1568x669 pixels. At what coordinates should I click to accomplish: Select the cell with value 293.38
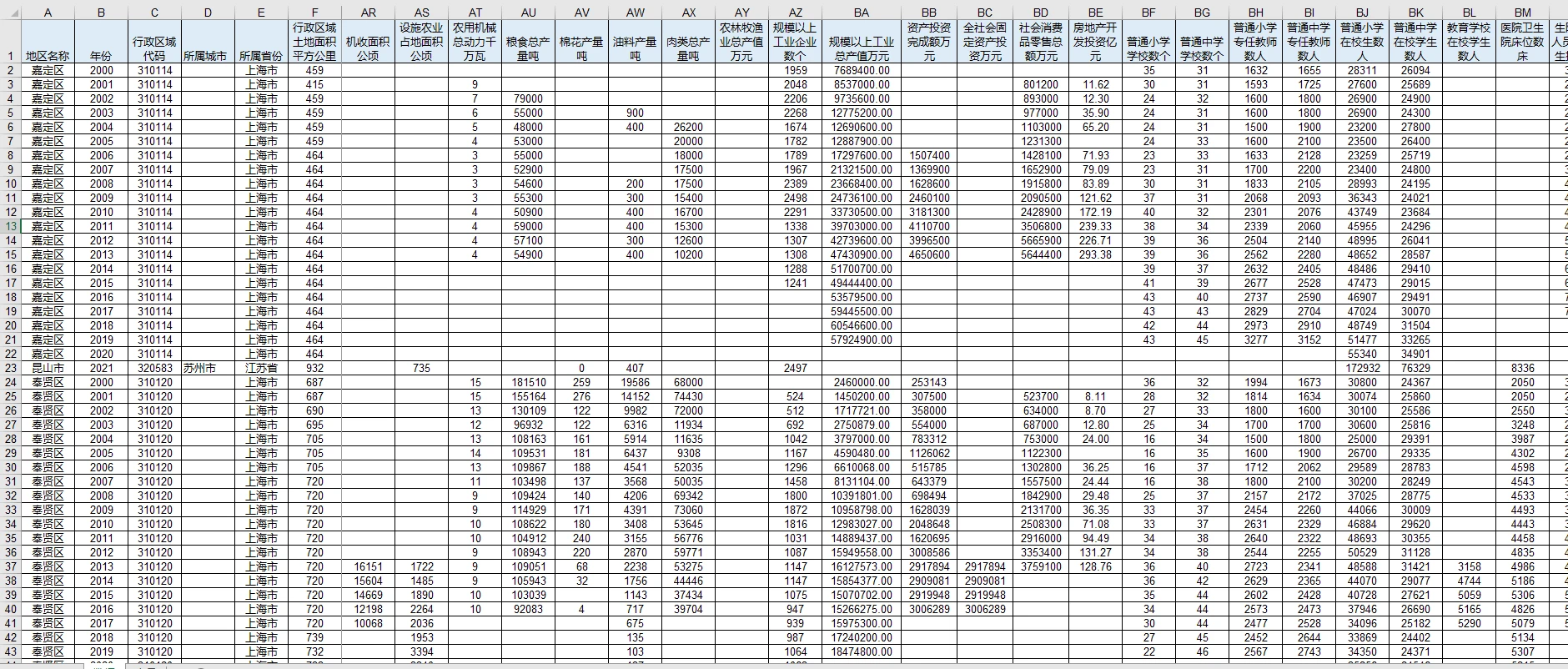[x=1095, y=254]
